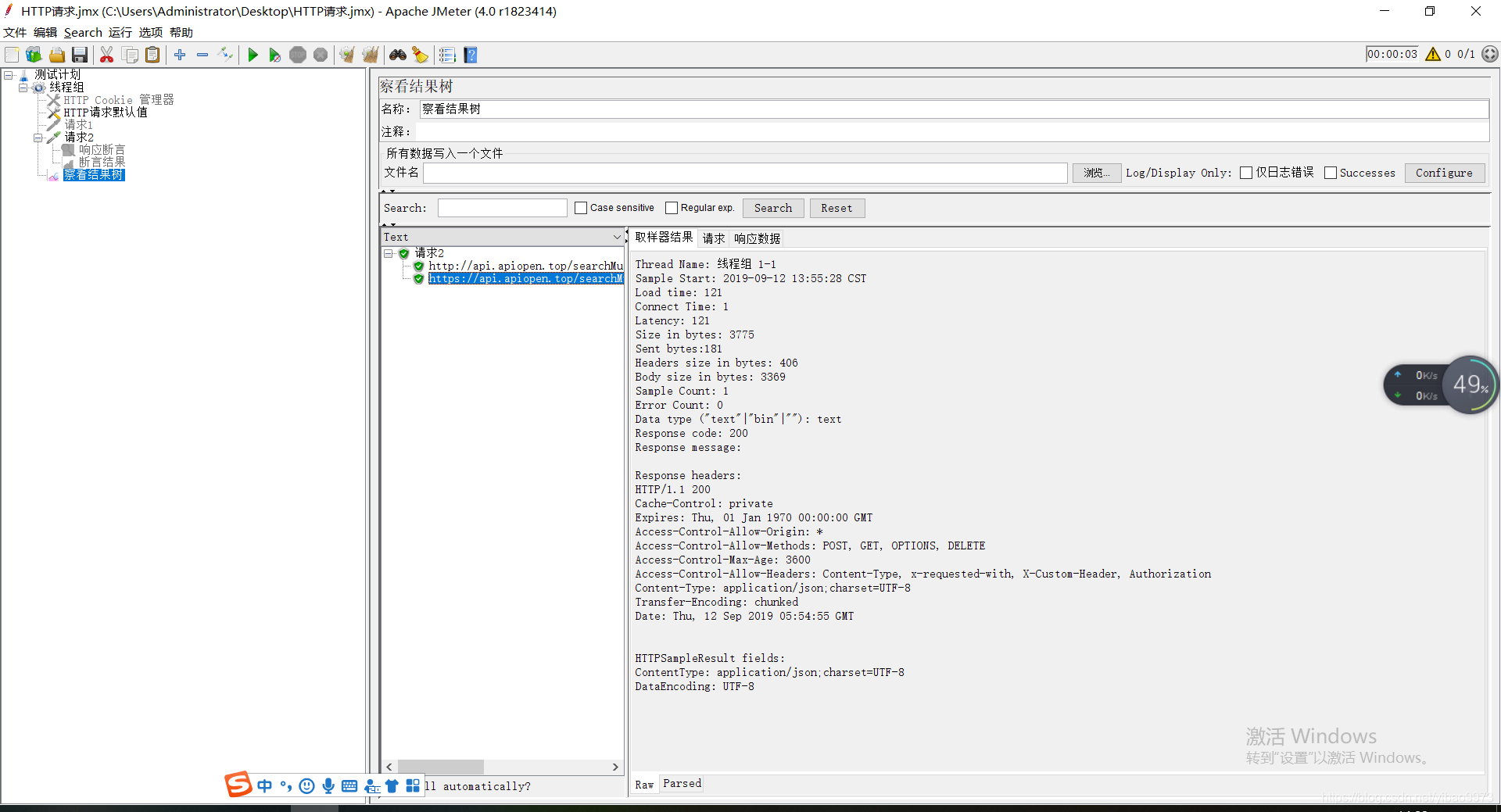This screenshot has width=1501, height=812.
Task: Collapse the 测试计划 tree node
Action: pos(9,75)
